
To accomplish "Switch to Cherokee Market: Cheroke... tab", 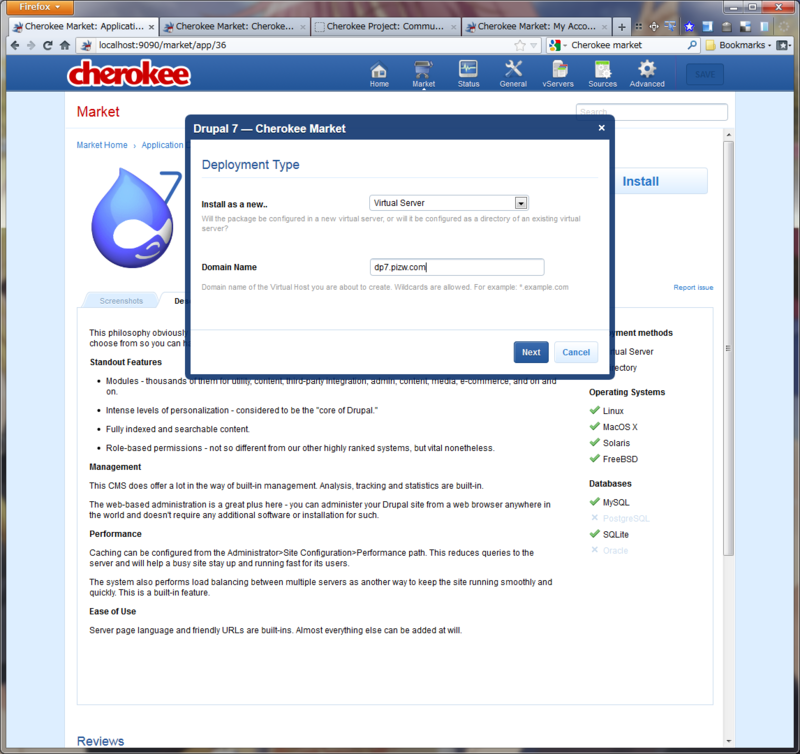I will click(x=235, y=27).
